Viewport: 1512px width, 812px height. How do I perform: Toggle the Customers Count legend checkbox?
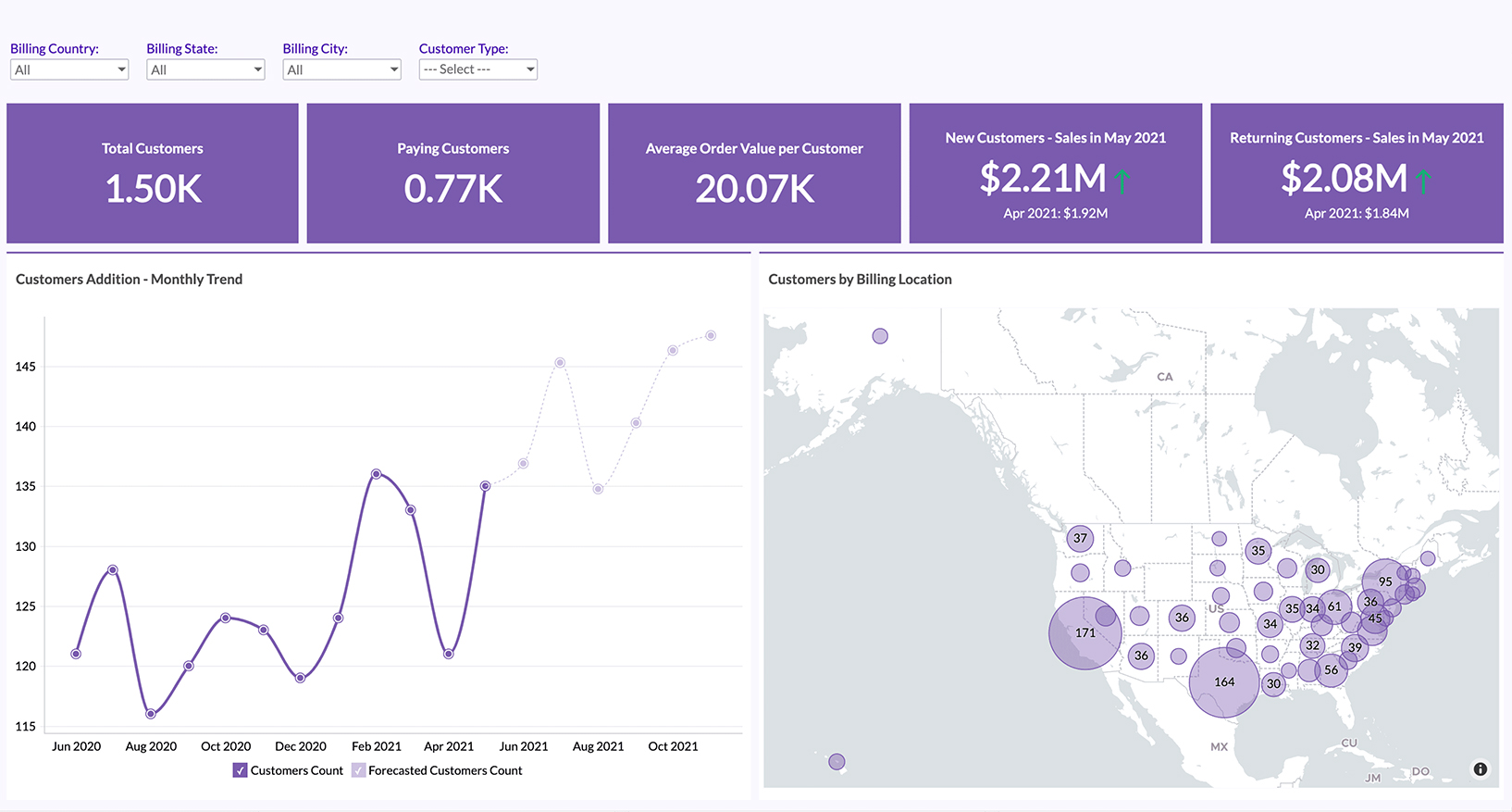(x=240, y=770)
